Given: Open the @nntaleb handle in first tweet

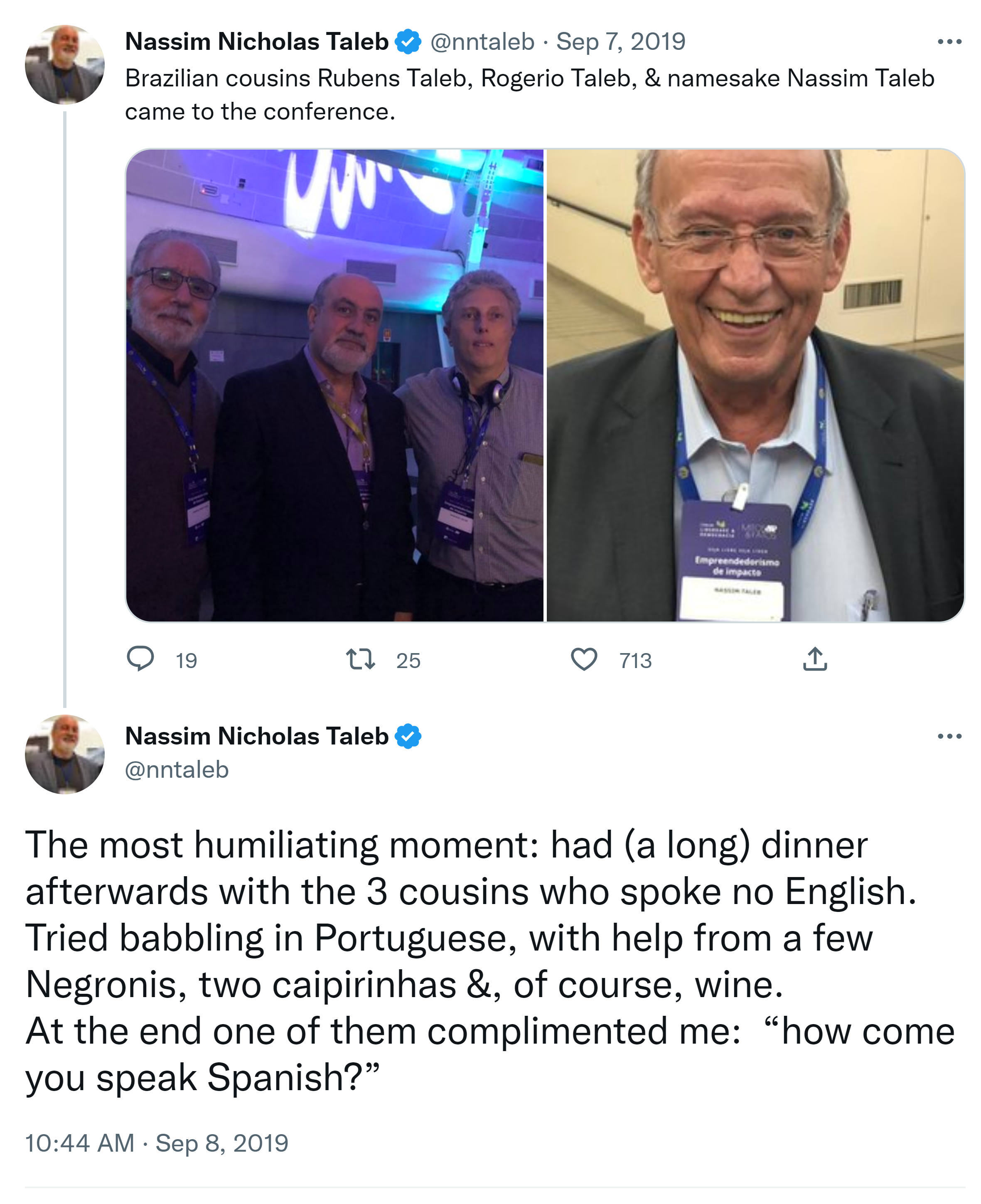Looking at the screenshot, I should 482,42.
